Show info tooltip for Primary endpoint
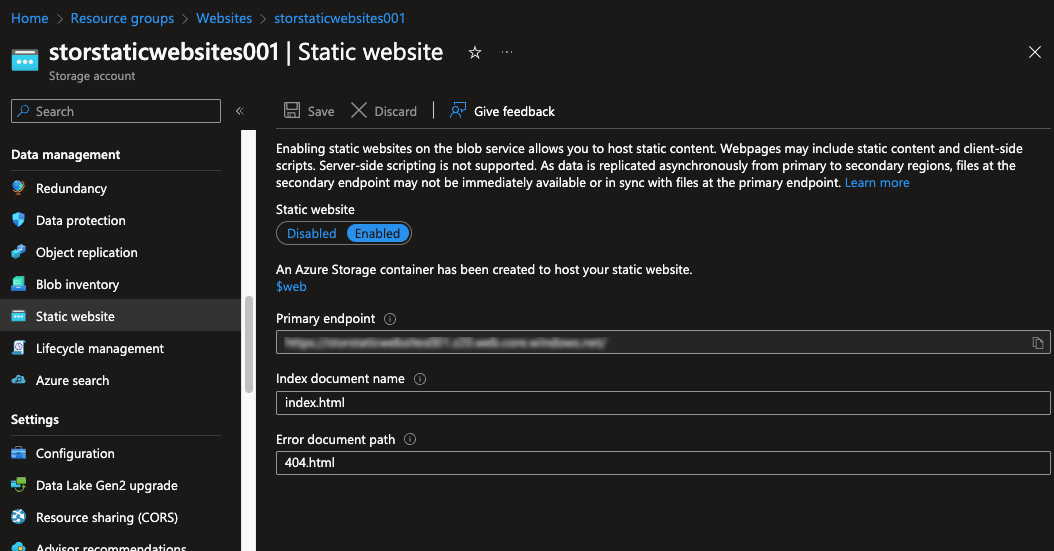 click(x=390, y=319)
